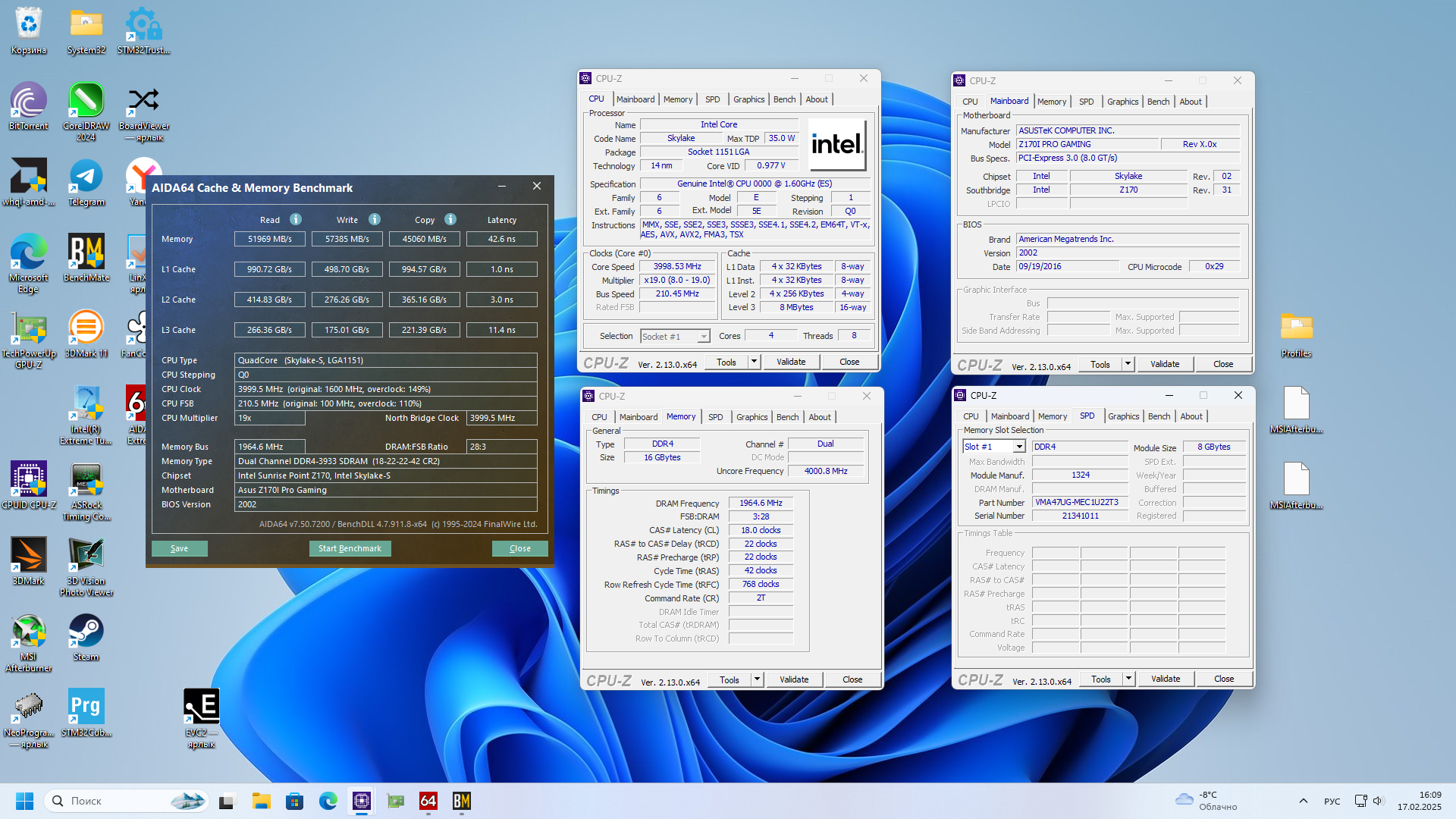Click language indicator РУС in tray
Viewport: 1456px width, 819px height.
click(1332, 801)
